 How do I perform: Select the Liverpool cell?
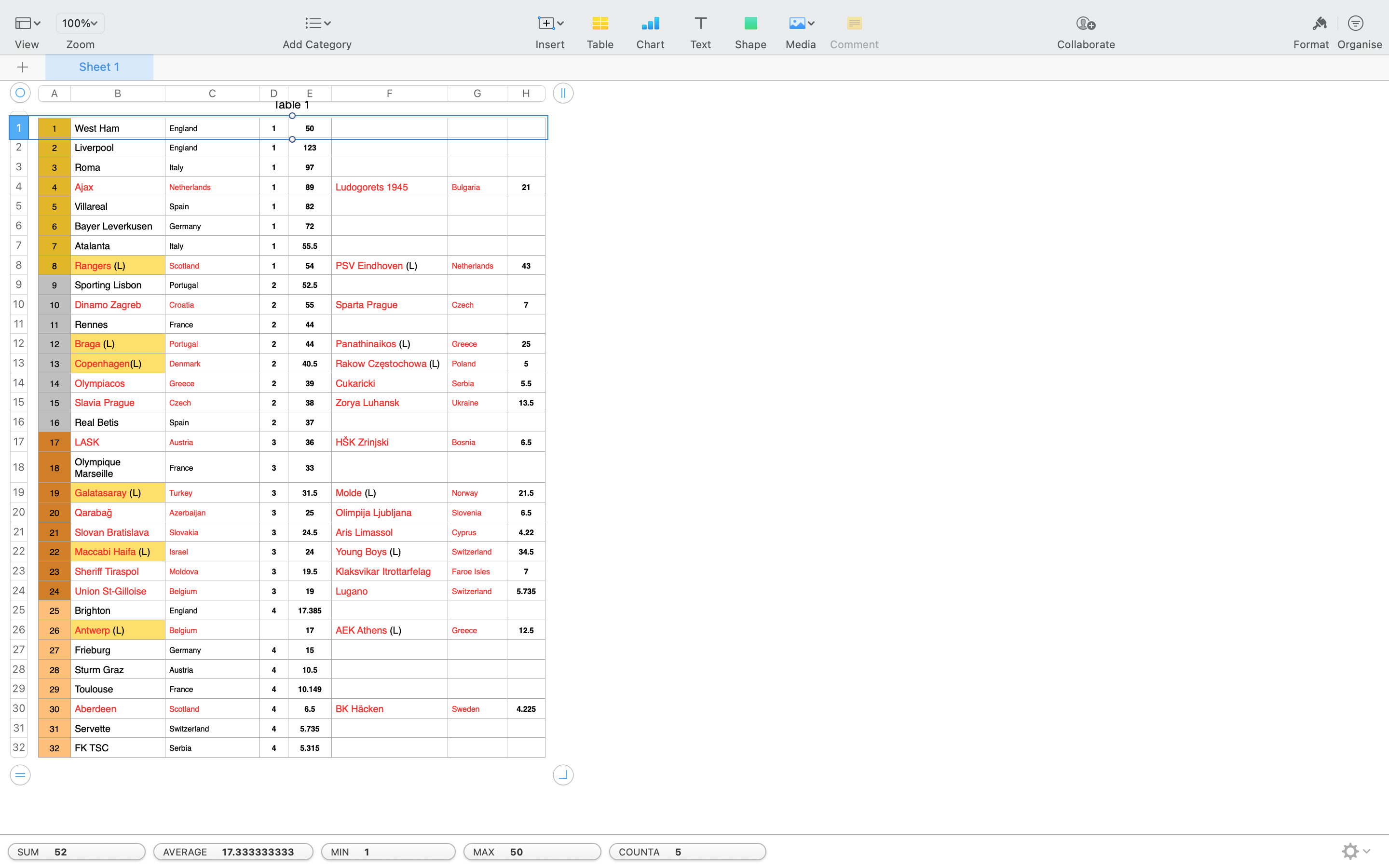tap(118, 148)
